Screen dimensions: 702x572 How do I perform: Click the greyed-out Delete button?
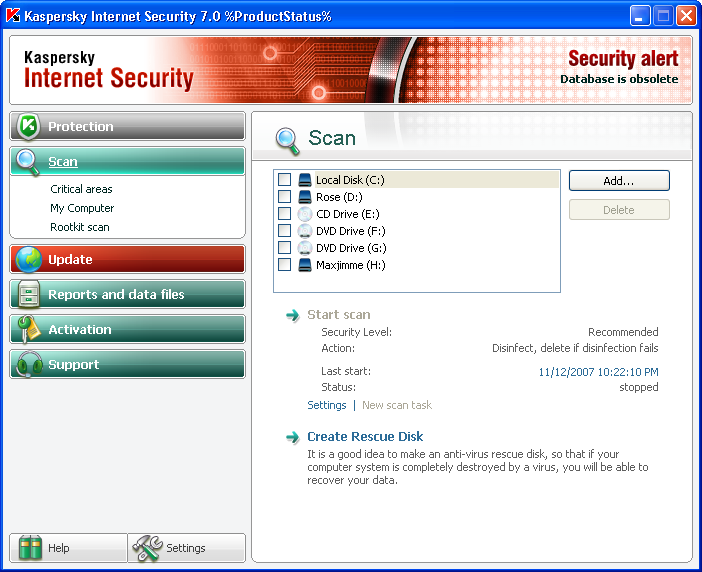[619, 210]
